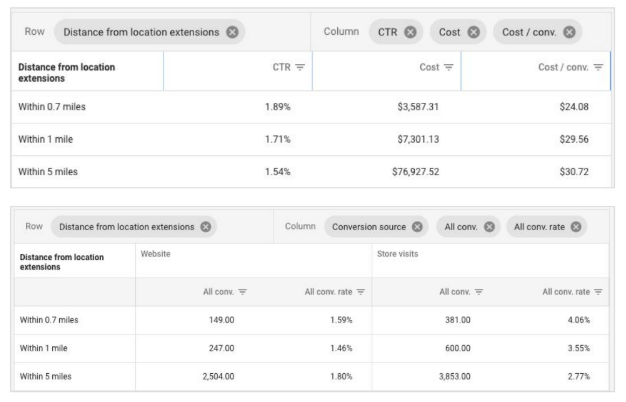
Task: Remove the Cost / conv. column chip
Action: pos(570,32)
